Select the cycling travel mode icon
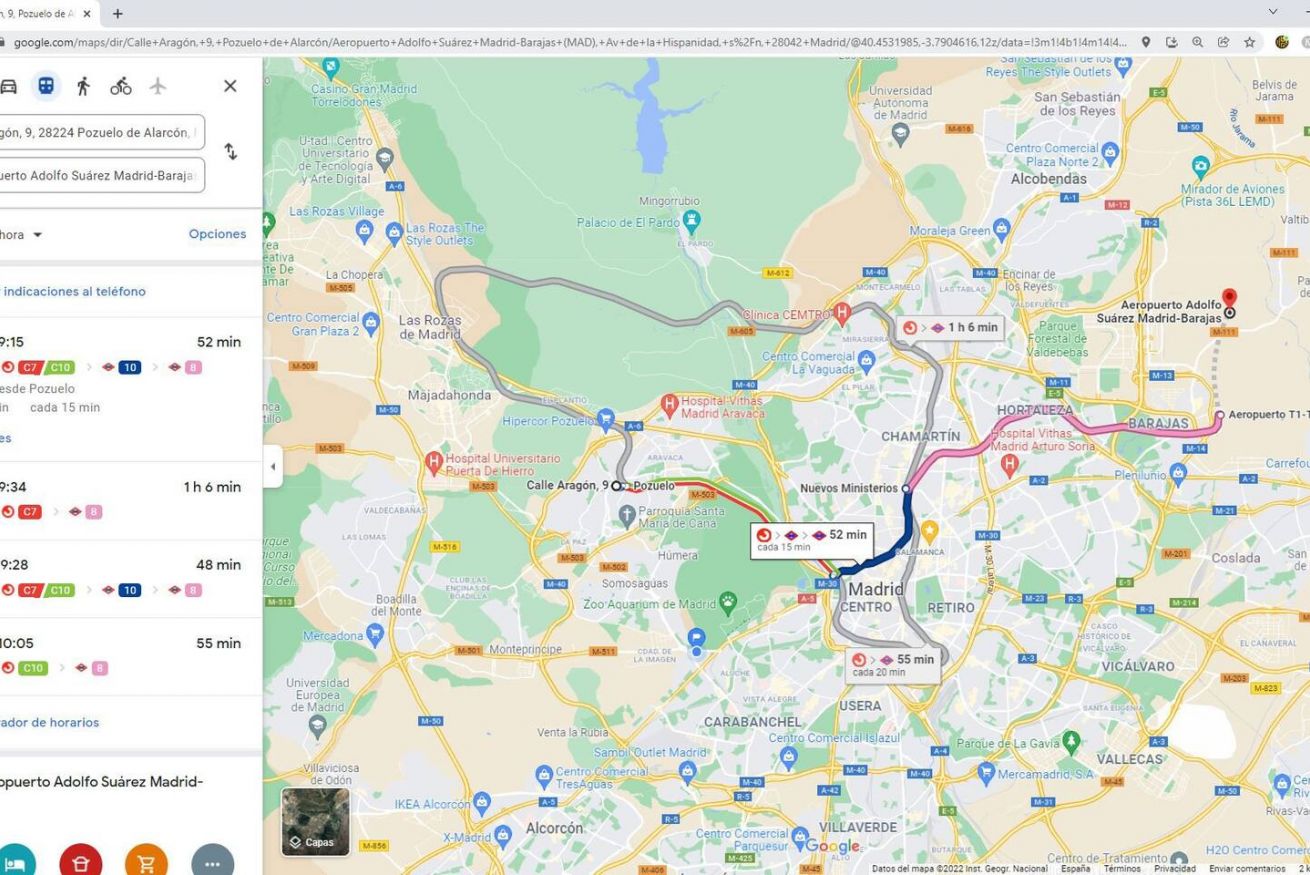Viewport: 1310px width, 875px height. click(121, 86)
